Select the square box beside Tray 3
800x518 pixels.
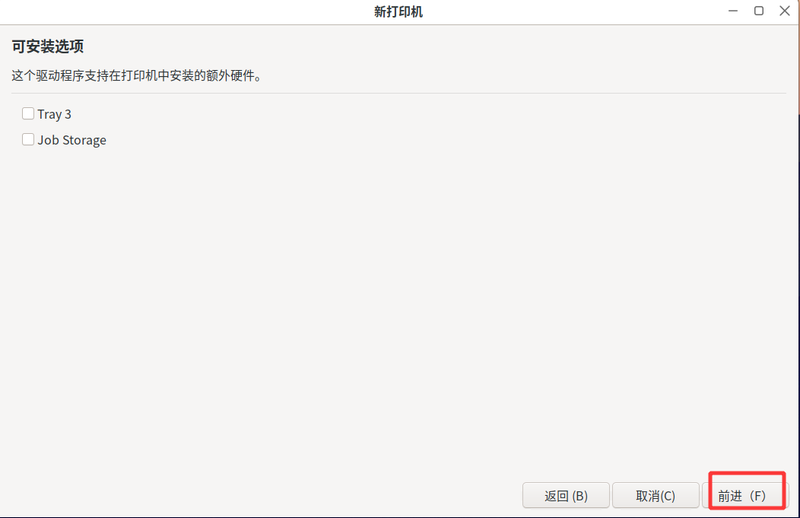pyautogui.click(x=28, y=114)
